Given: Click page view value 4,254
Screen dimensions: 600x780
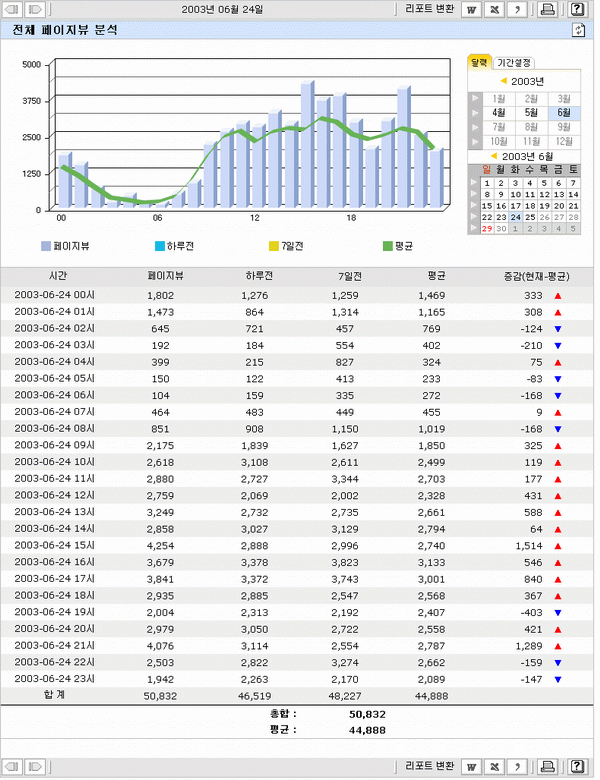Looking at the screenshot, I should (x=160, y=546).
